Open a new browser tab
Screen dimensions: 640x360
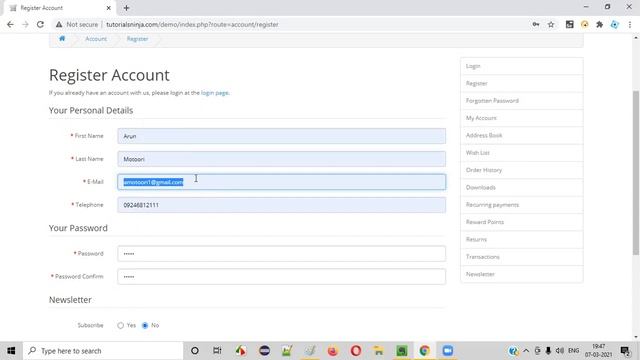(x=127, y=8)
